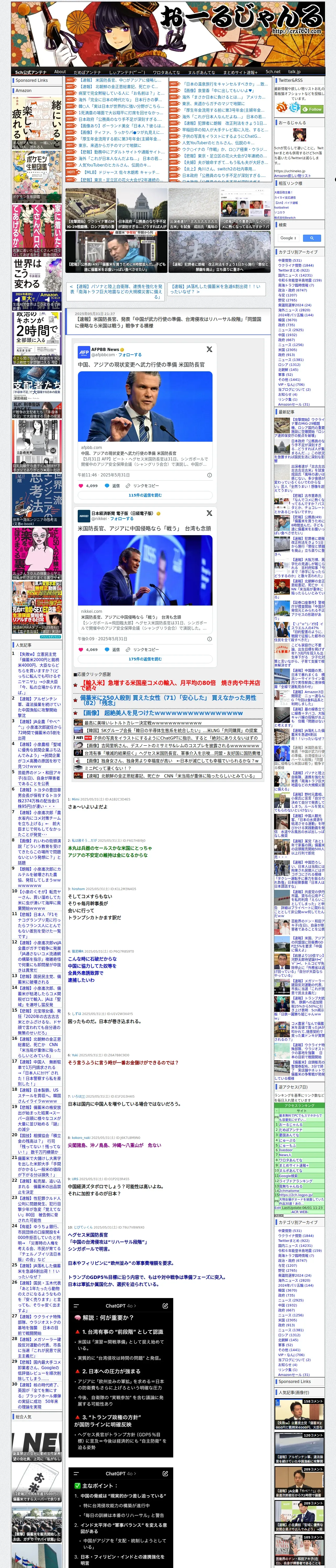This screenshot has width=336, height=1568.
Task: Like the Nikkei tweet heart icon
Action: click(x=81, y=649)
